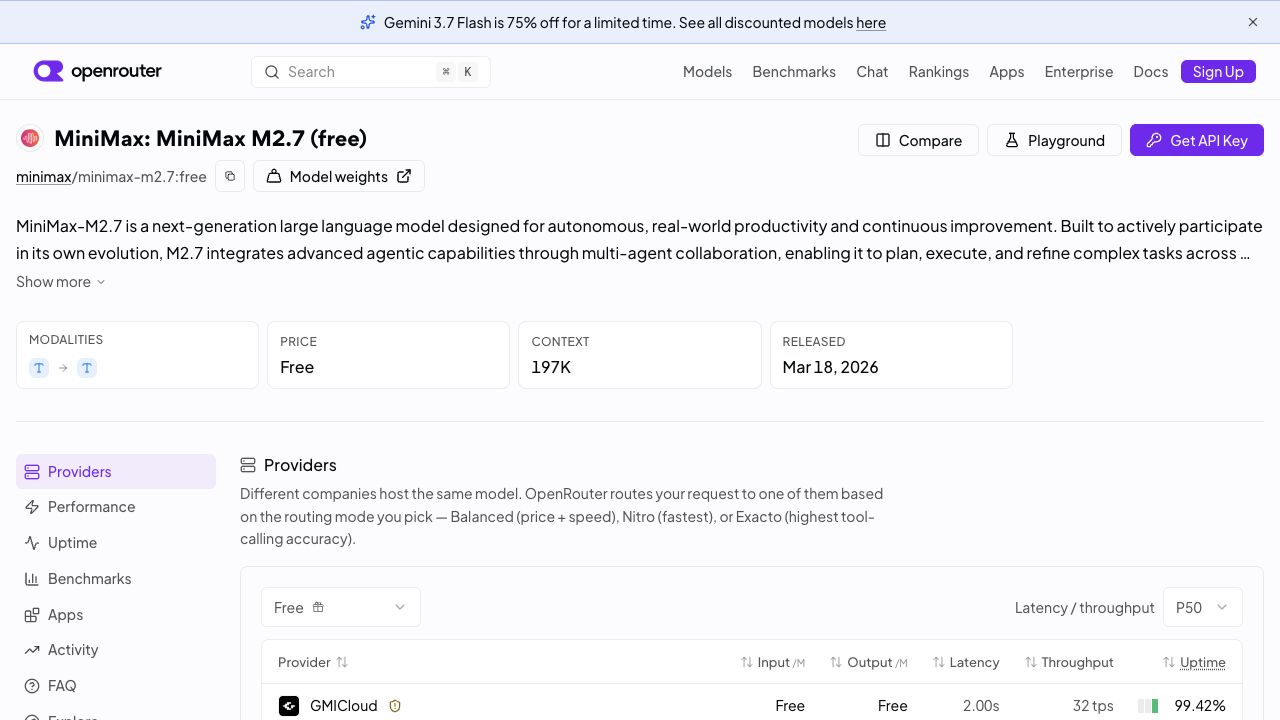Click the '2.00s' latency value
Viewport: 1280px width, 720px height.
click(981, 706)
